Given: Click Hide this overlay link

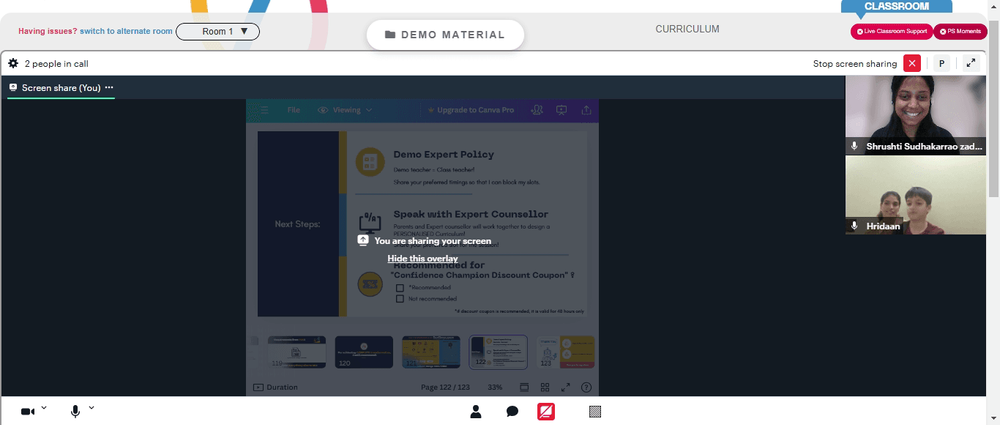Looking at the screenshot, I should coord(422,258).
